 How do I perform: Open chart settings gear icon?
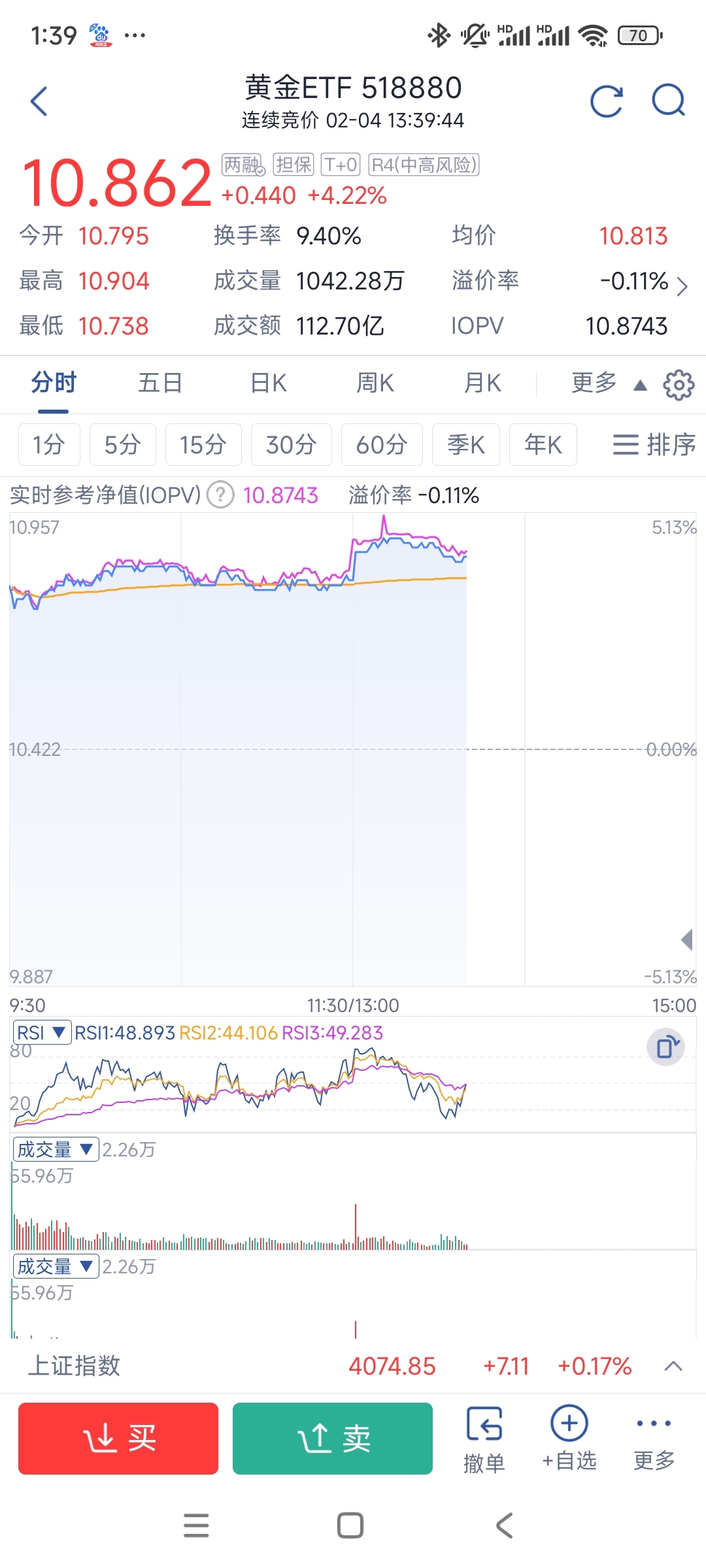[x=679, y=385]
